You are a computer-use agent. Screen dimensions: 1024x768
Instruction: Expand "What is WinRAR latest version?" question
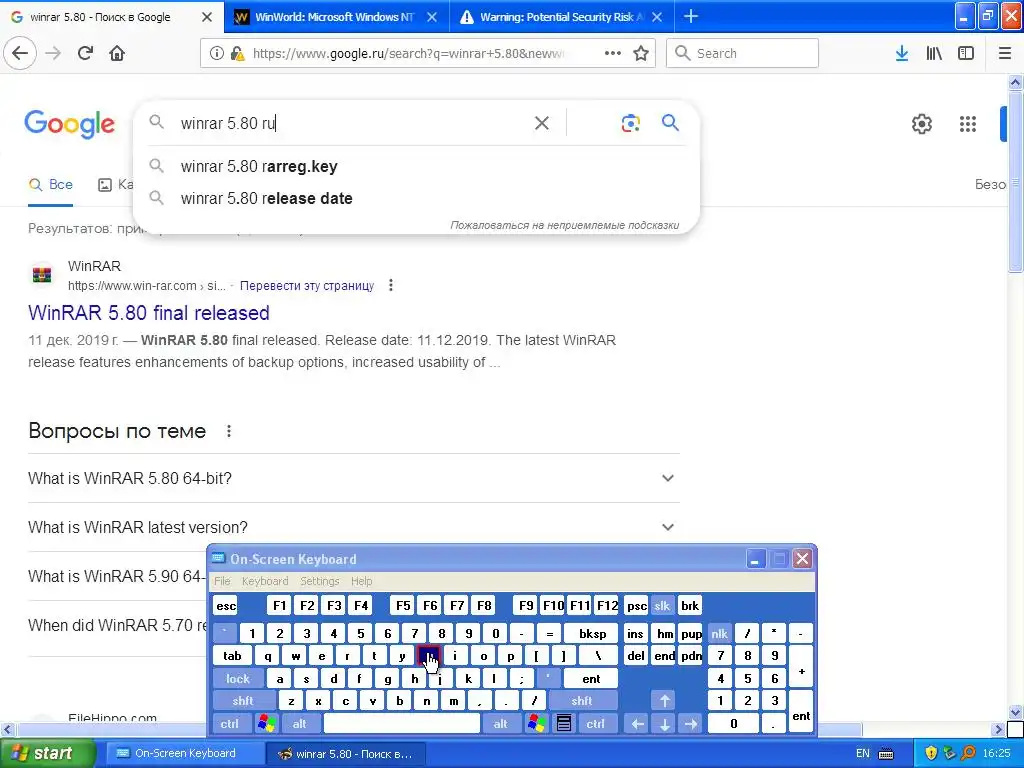click(353, 527)
